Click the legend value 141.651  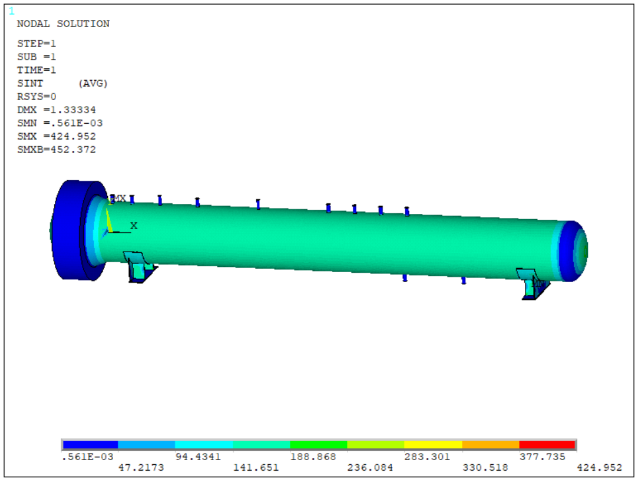(x=256, y=468)
